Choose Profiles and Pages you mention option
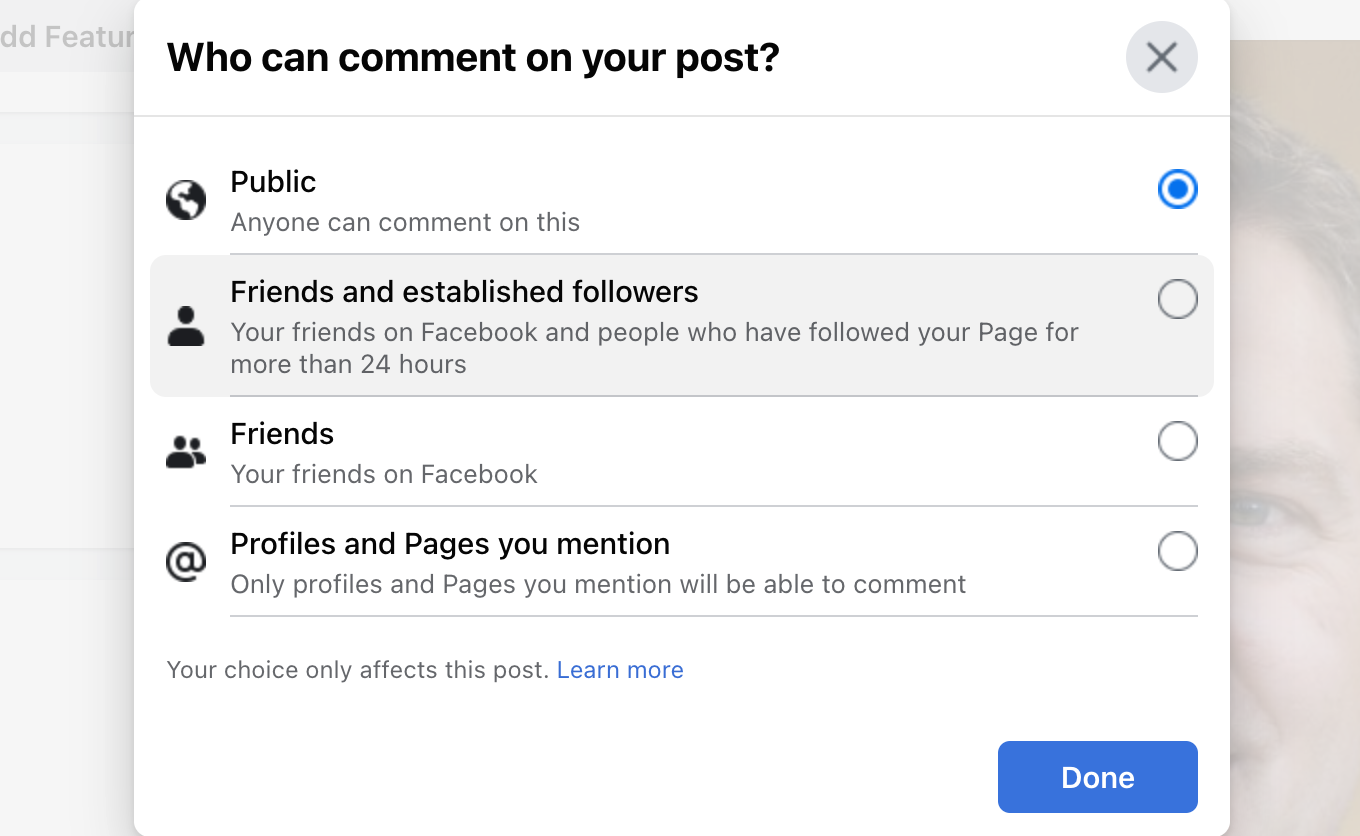 pos(1177,551)
